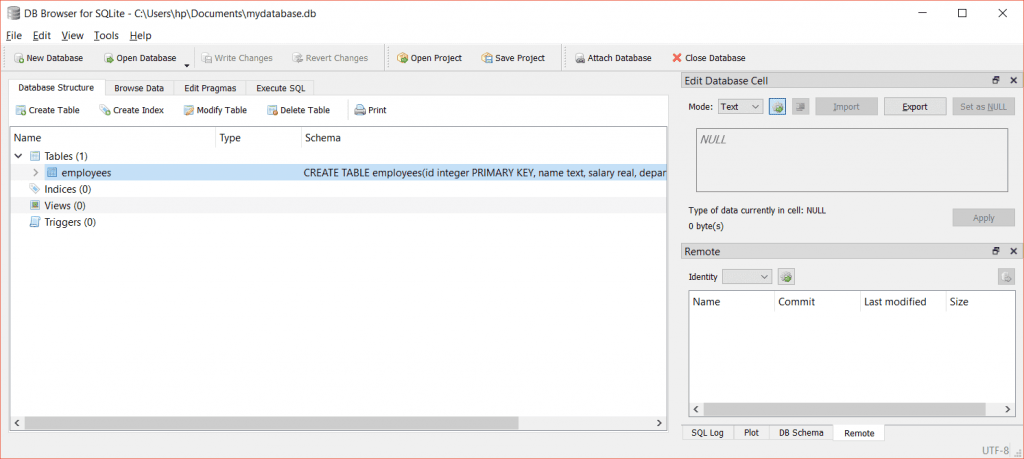Click the structure list horizontal scrollbar

[x=272, y=423]
